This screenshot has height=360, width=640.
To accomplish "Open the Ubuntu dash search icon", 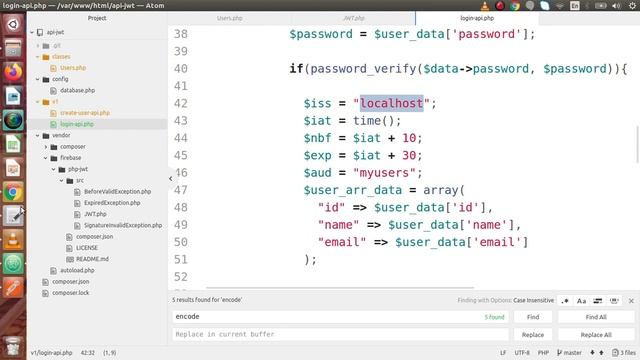I will click(13, 24).
